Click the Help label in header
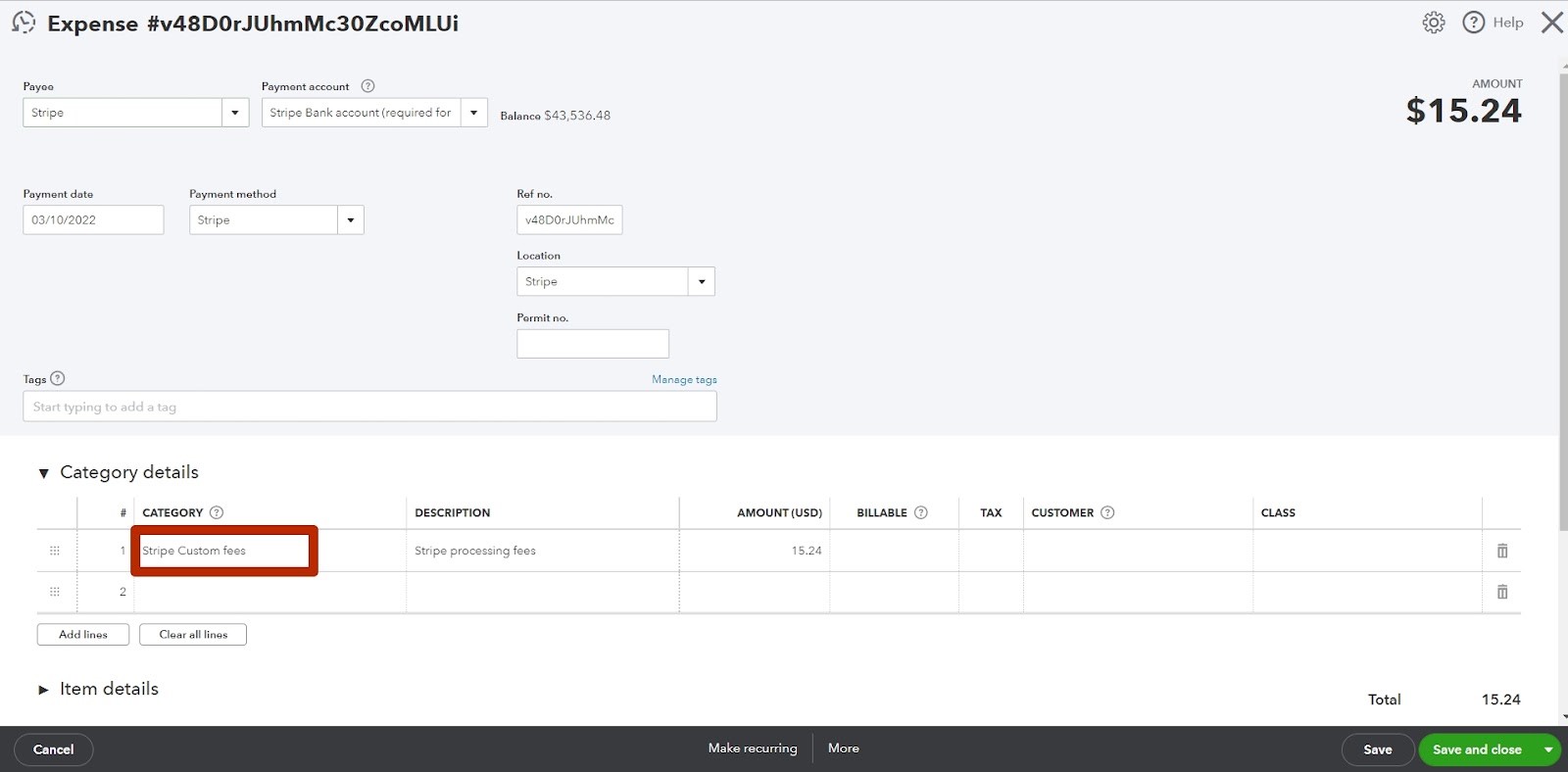The image size is (1568, 772). point(1508,23)
